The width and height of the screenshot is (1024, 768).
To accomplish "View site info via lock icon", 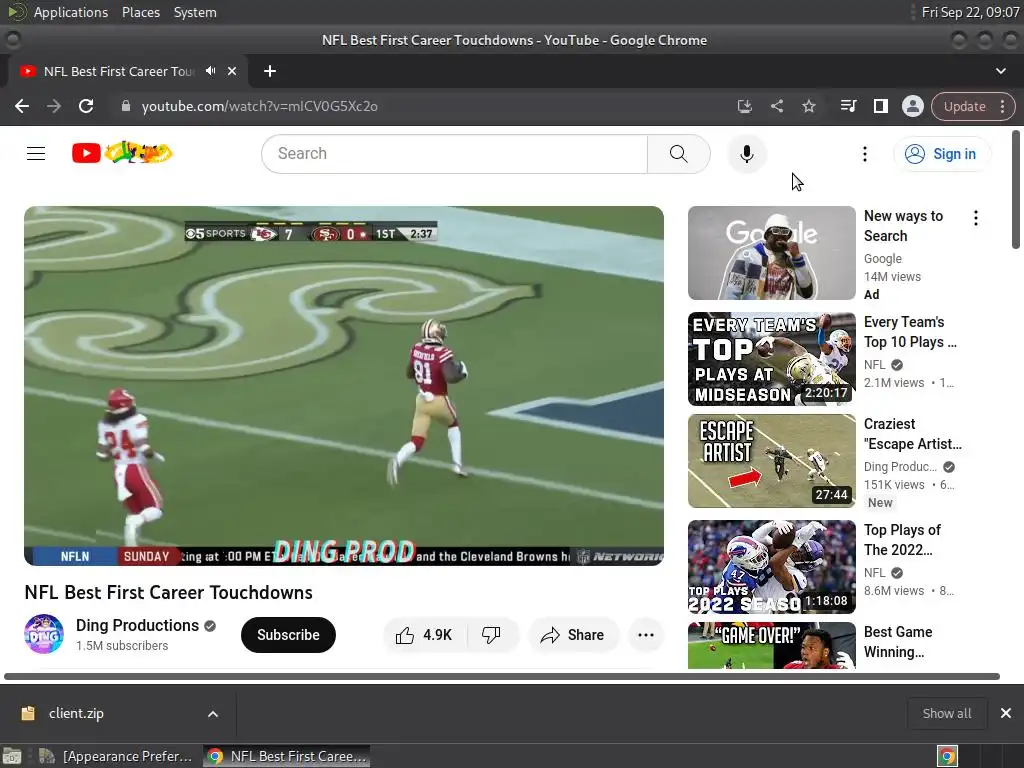I will click(126, 106).
